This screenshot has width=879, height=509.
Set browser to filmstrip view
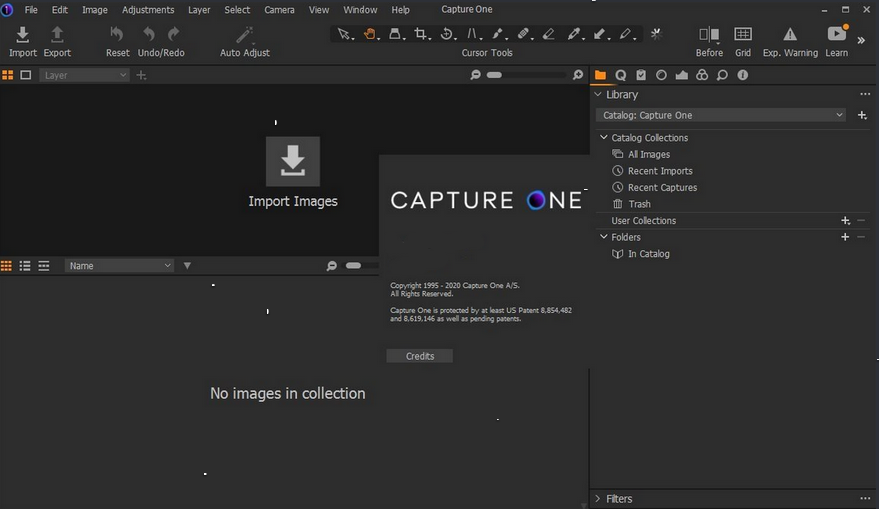[x=44, y=266]
